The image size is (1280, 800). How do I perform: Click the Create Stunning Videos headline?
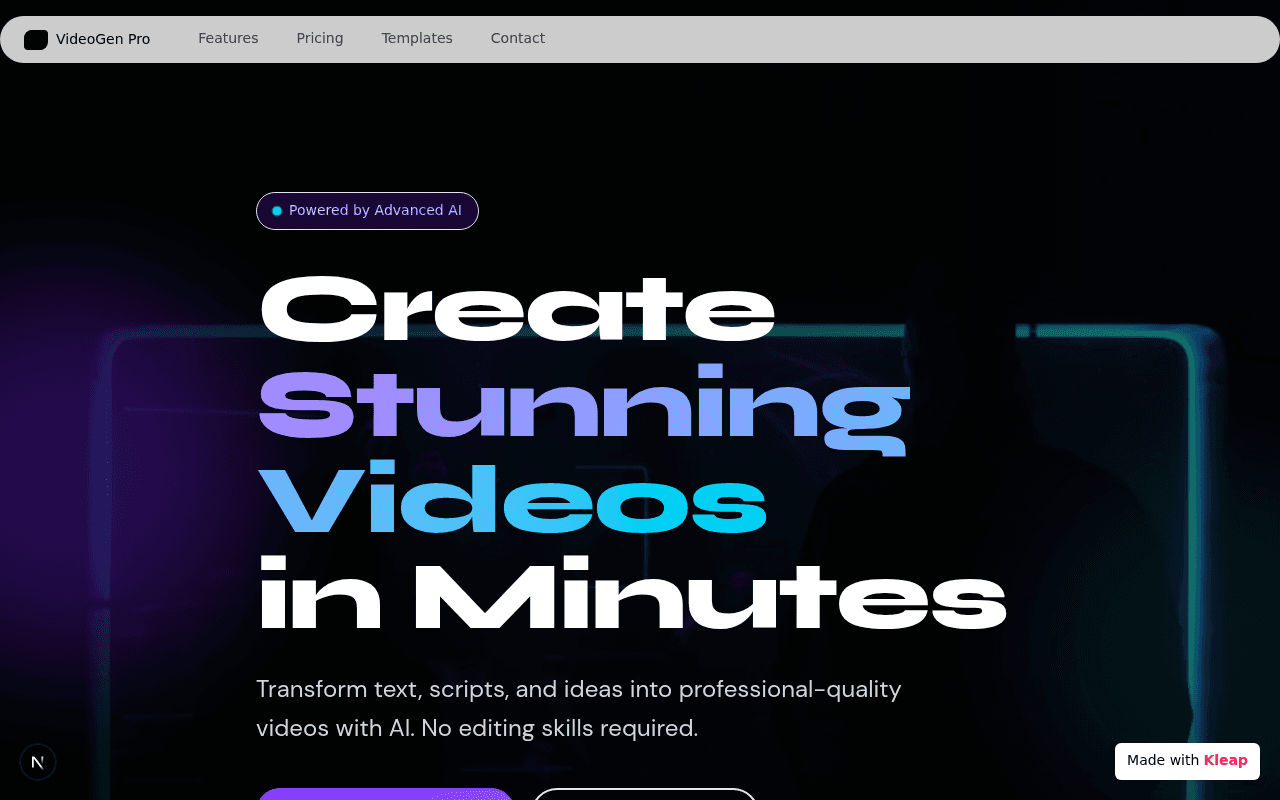point(632,451)
